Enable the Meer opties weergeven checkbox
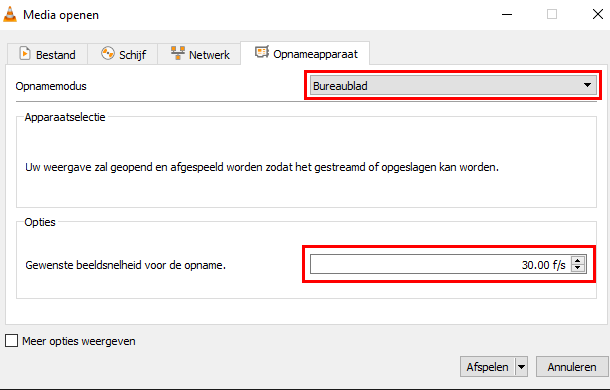This screenshot has height=390, width=610. tap(11, 341)
